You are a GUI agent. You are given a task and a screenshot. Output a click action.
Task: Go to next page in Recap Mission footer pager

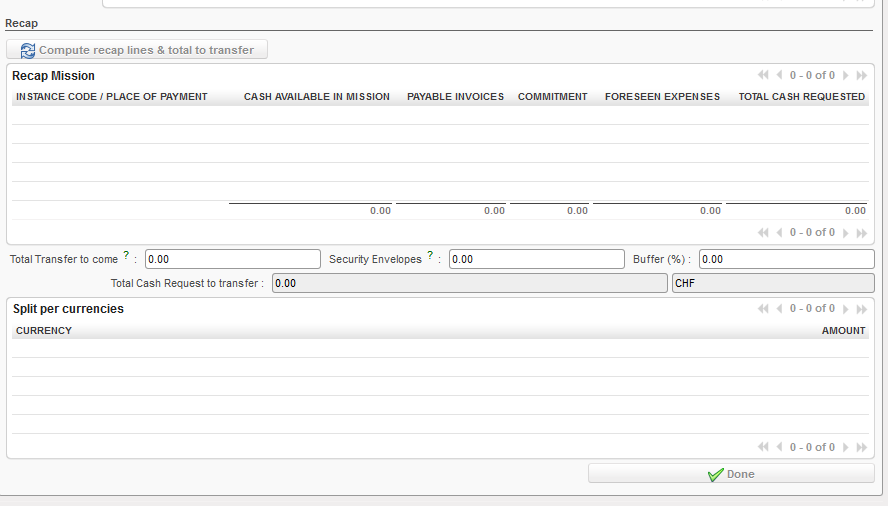(x=846, y=233)
